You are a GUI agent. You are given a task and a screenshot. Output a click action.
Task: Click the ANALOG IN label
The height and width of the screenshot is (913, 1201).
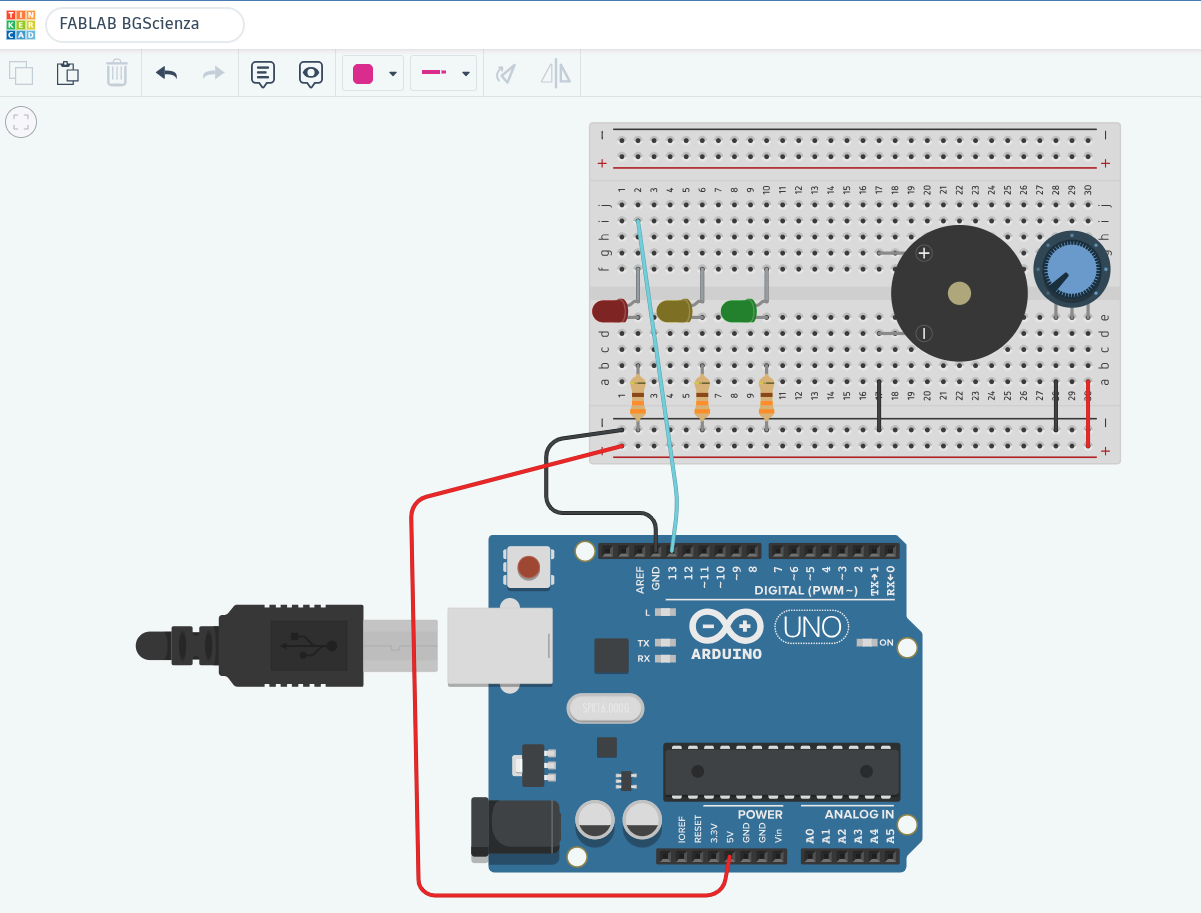[x=859, y=815]
